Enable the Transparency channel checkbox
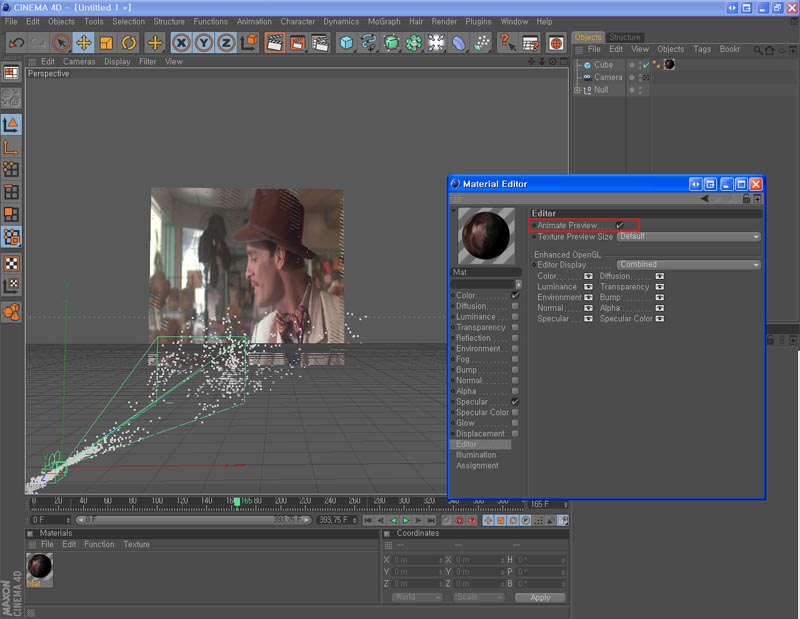The image size is (800, 619). click(x=515, y=327)
